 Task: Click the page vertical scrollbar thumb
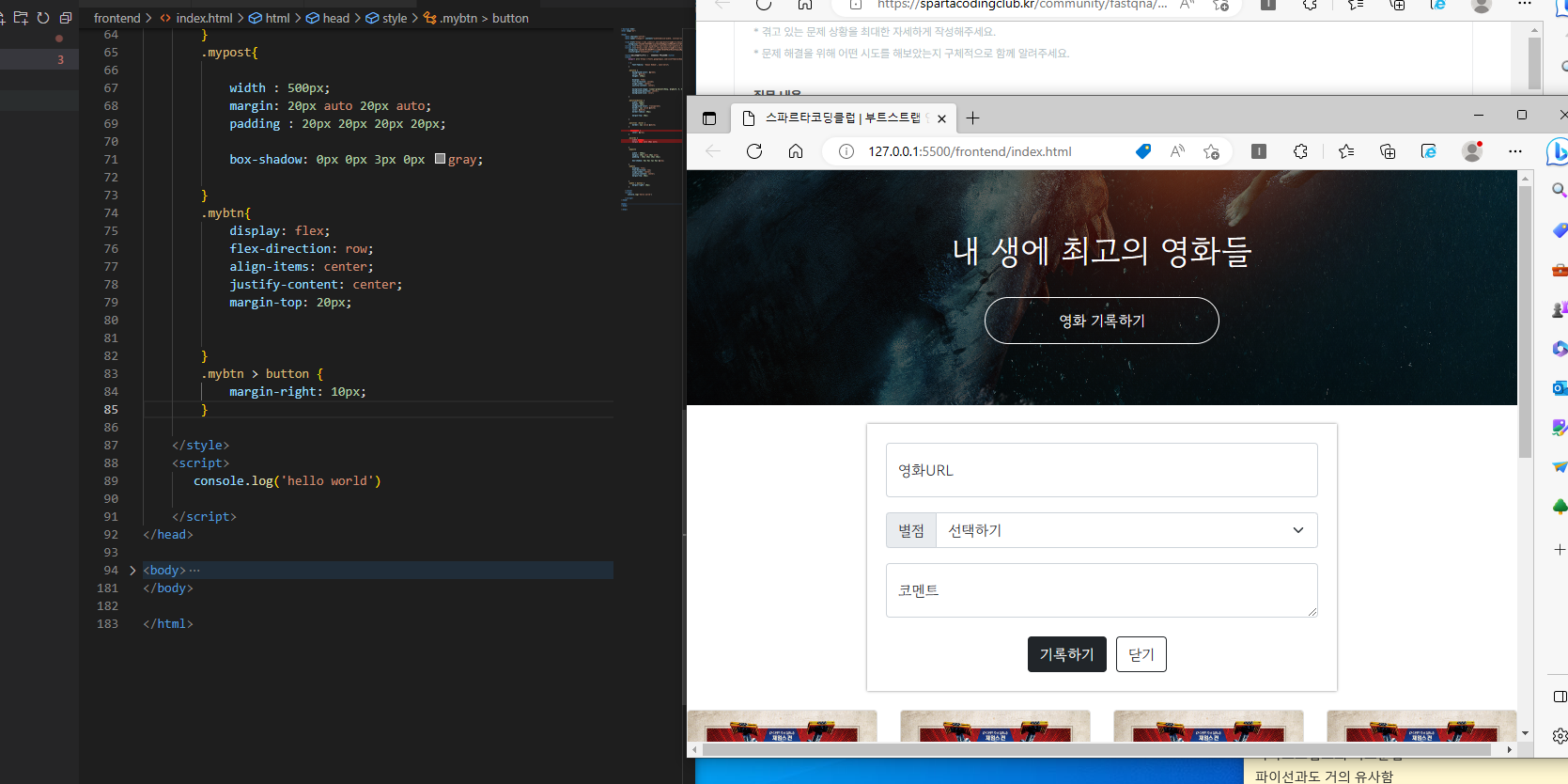(x=1526, y=321)
